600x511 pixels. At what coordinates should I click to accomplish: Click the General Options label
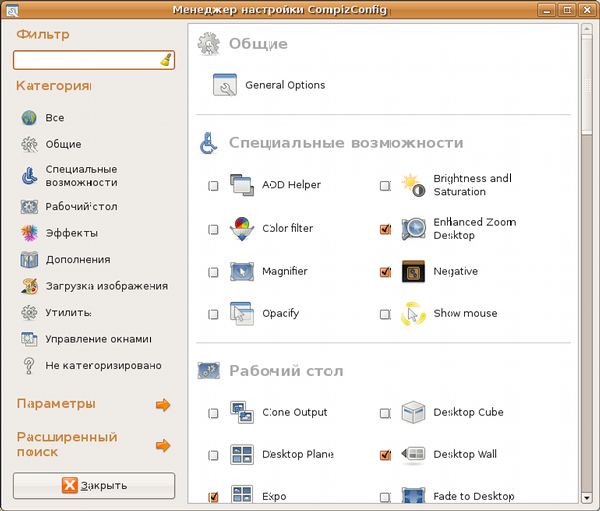coord(285,85)
